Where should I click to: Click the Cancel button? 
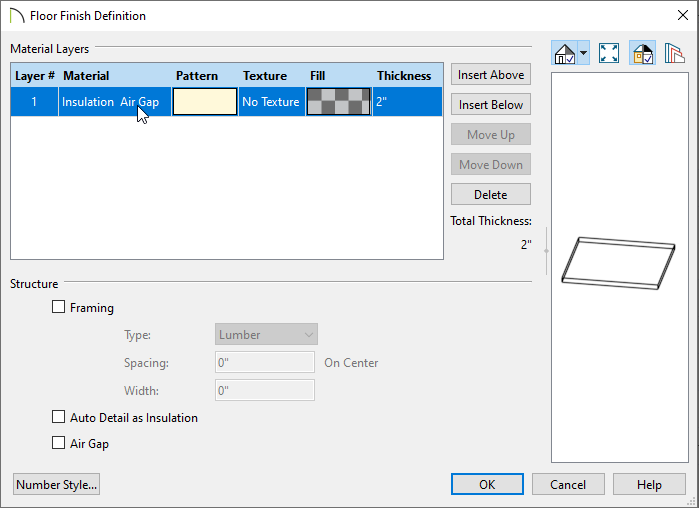568,484
